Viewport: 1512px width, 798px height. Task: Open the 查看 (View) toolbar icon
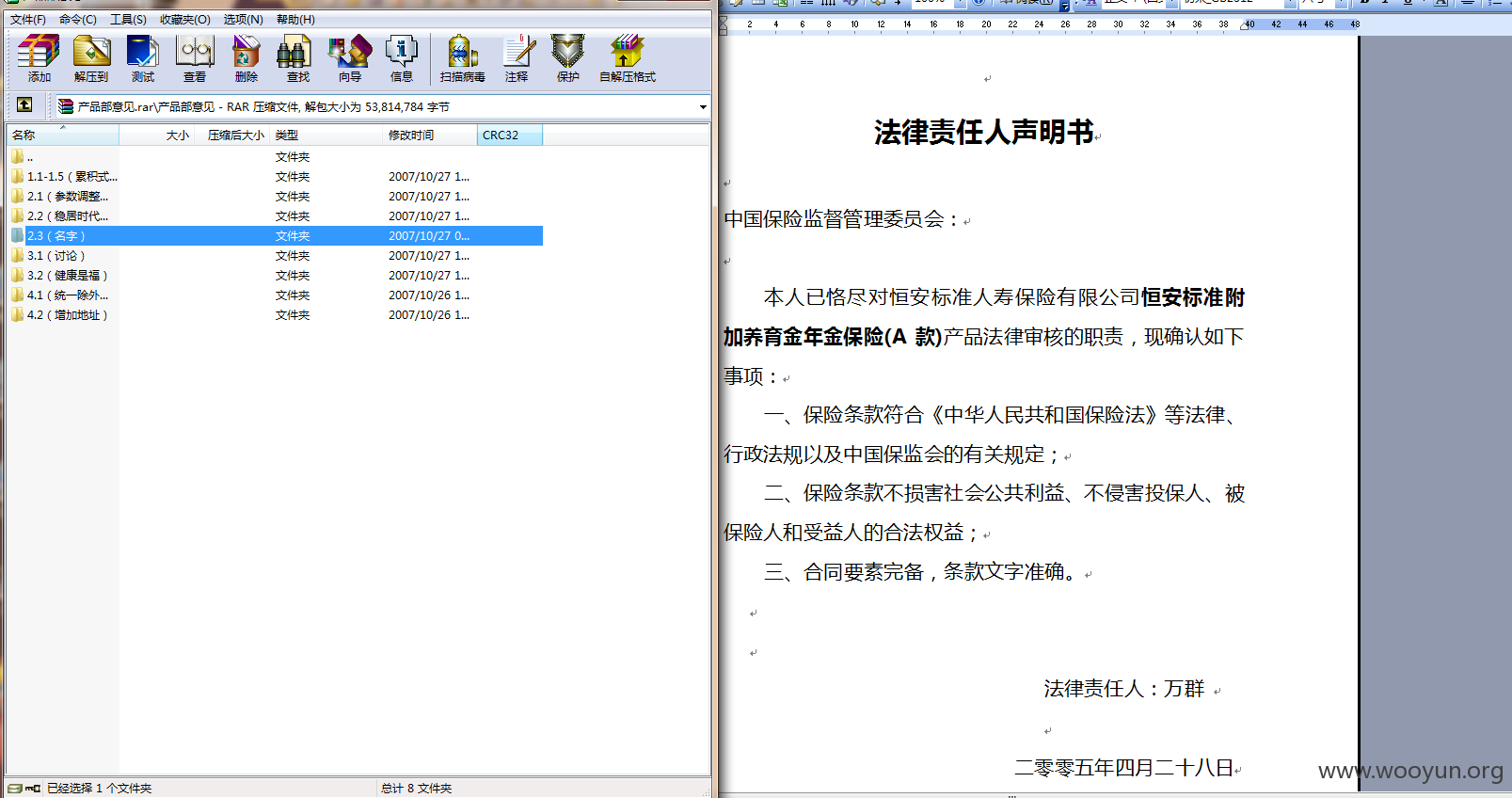coord(195,57)
